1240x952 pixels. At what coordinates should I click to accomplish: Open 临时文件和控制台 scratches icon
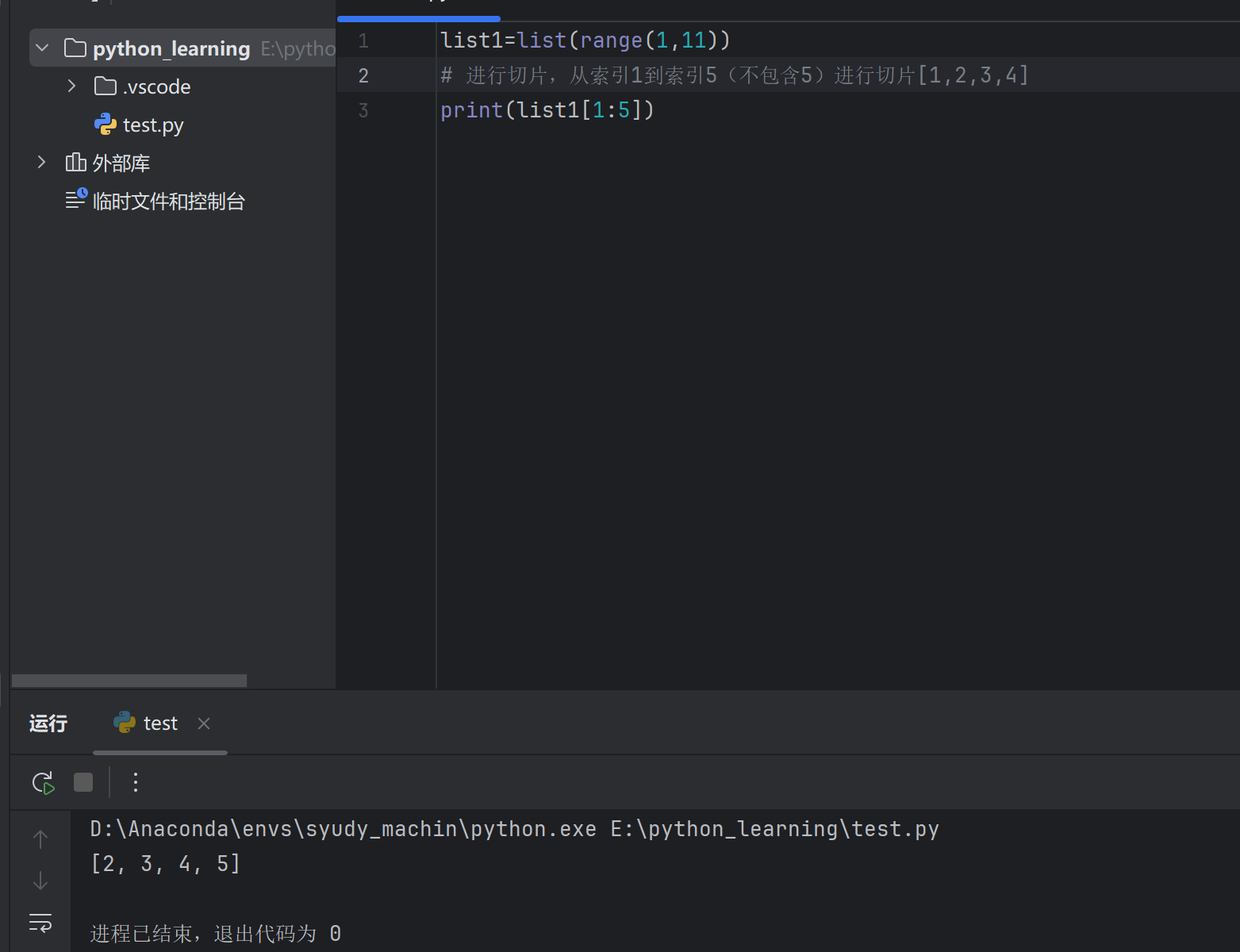pos(76,199)
